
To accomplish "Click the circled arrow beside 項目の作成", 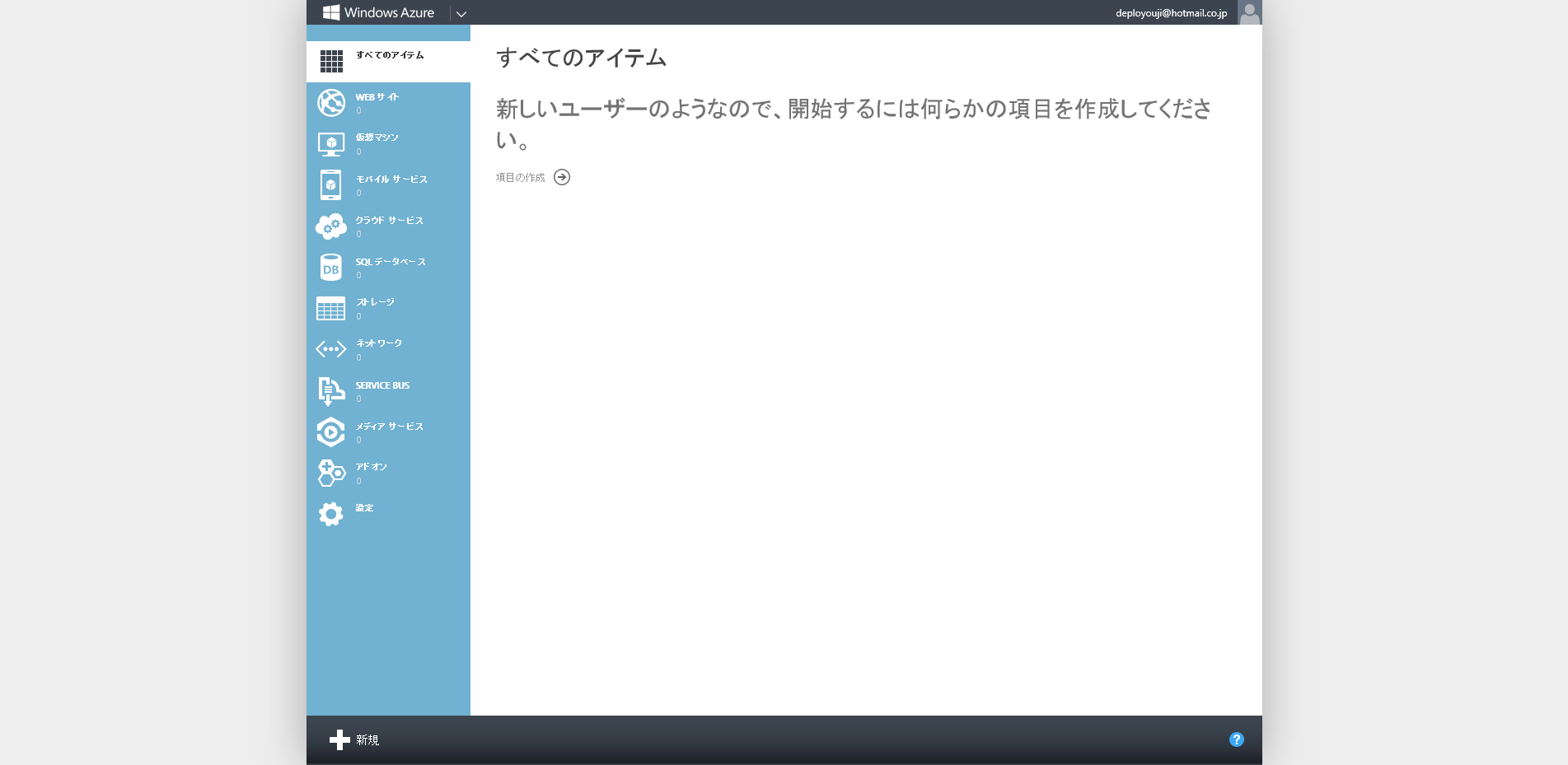I will [x=562, y=177].
